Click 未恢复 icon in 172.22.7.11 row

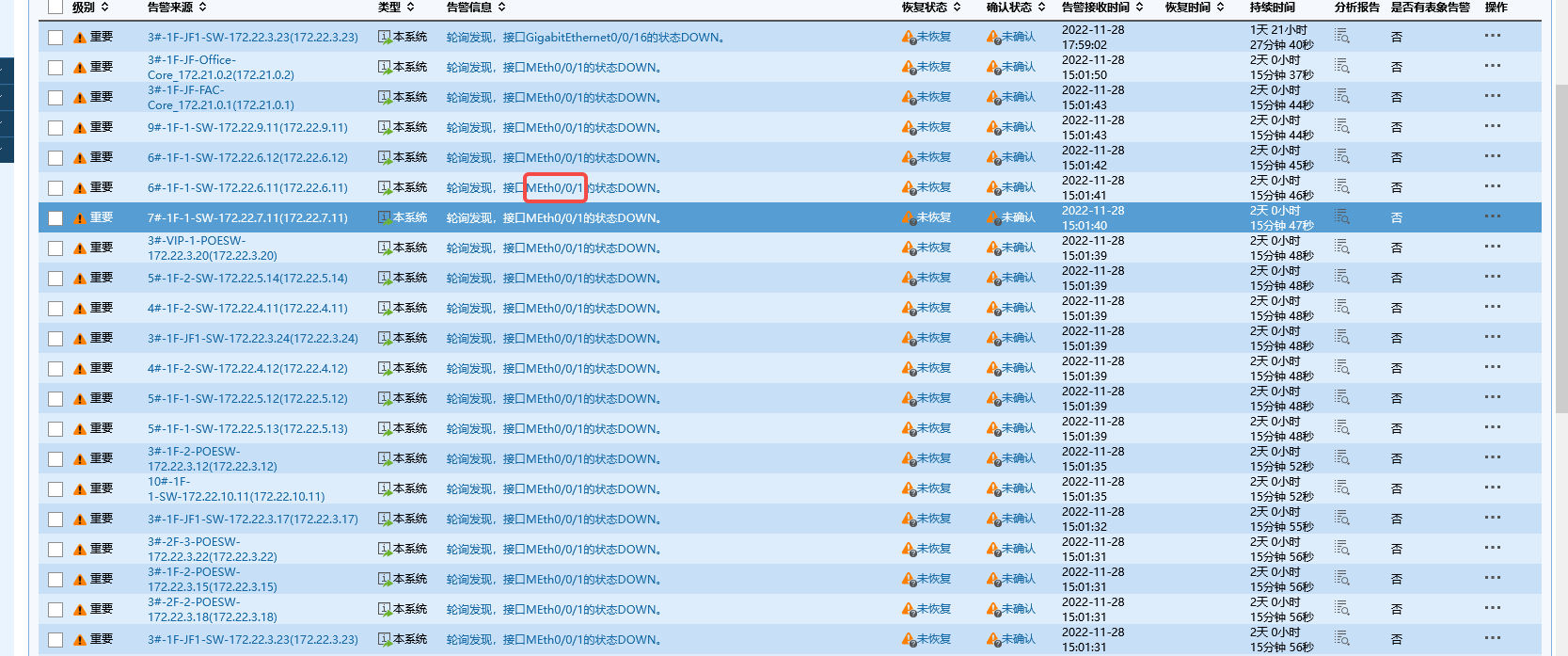(x=909, y=217)
